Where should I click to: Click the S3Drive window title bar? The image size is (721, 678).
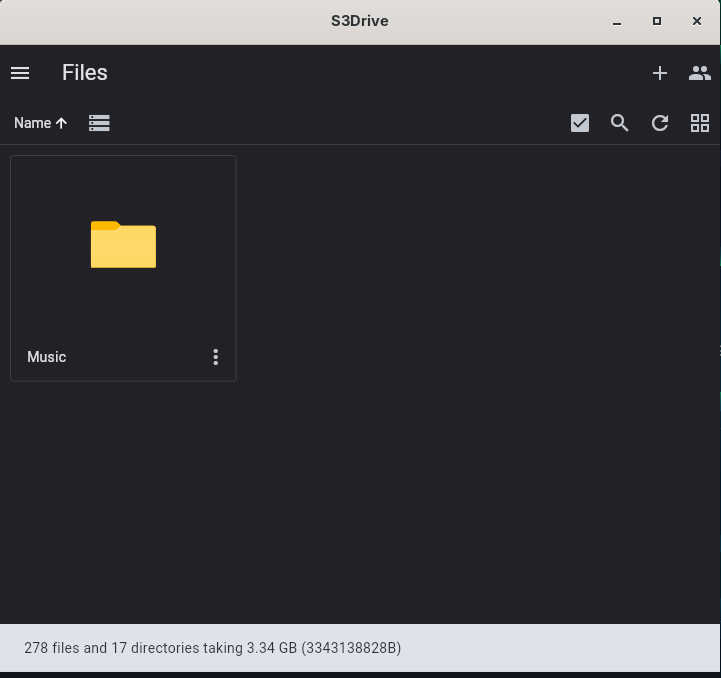click(x=360, y=21)
